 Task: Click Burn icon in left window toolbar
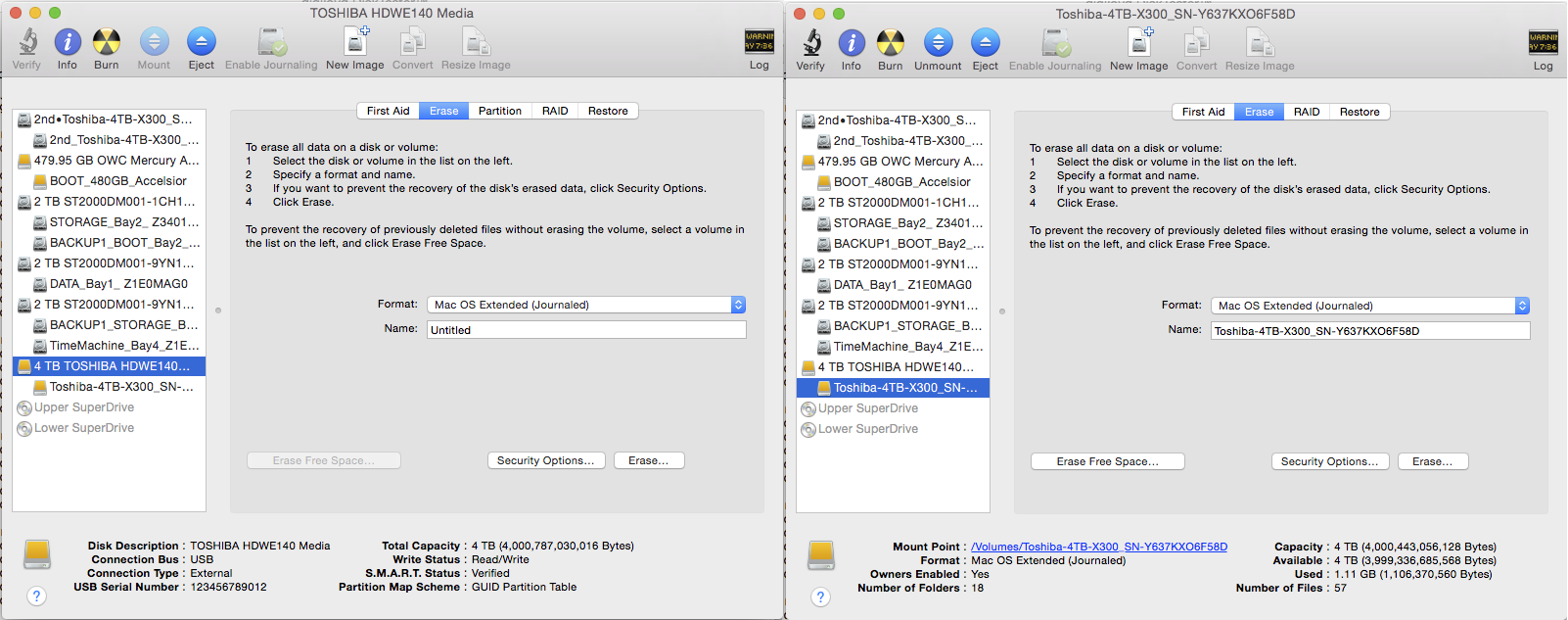[x=107, y=42]
